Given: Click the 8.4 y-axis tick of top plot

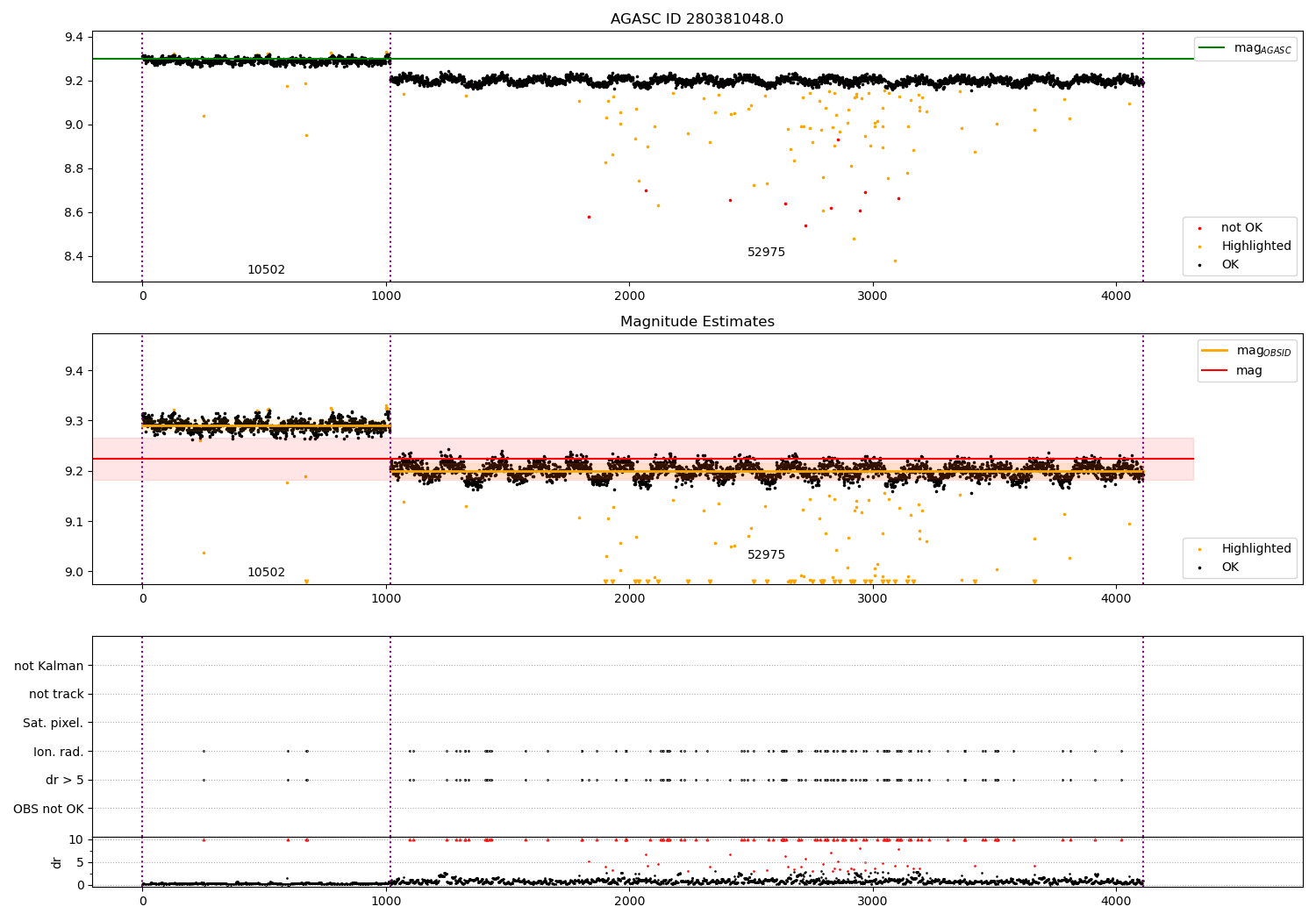Looking at the screenshot, I should tap(74, 257).
